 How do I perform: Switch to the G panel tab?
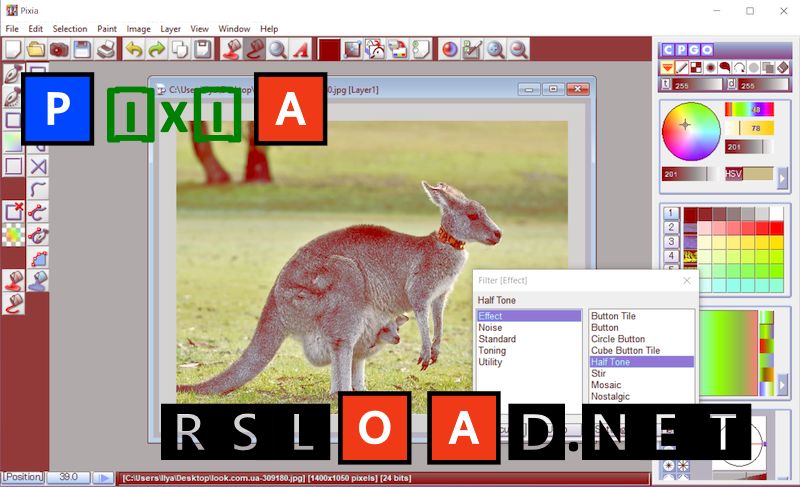(x=694, y=49)
